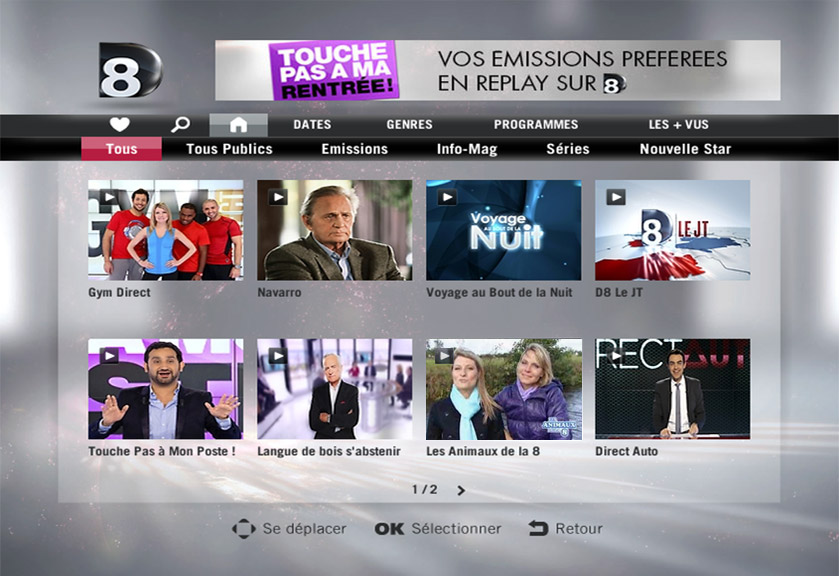Screen dimensions: 839x576
Task: Select the Nouvelle Star tab
Action: tap(685, 149)
